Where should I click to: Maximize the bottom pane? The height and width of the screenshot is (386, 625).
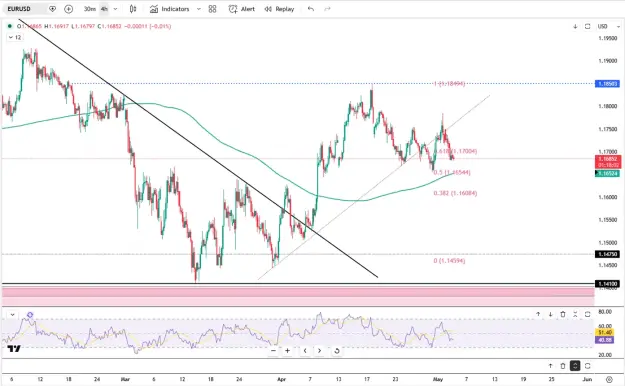tap(588, 366)
